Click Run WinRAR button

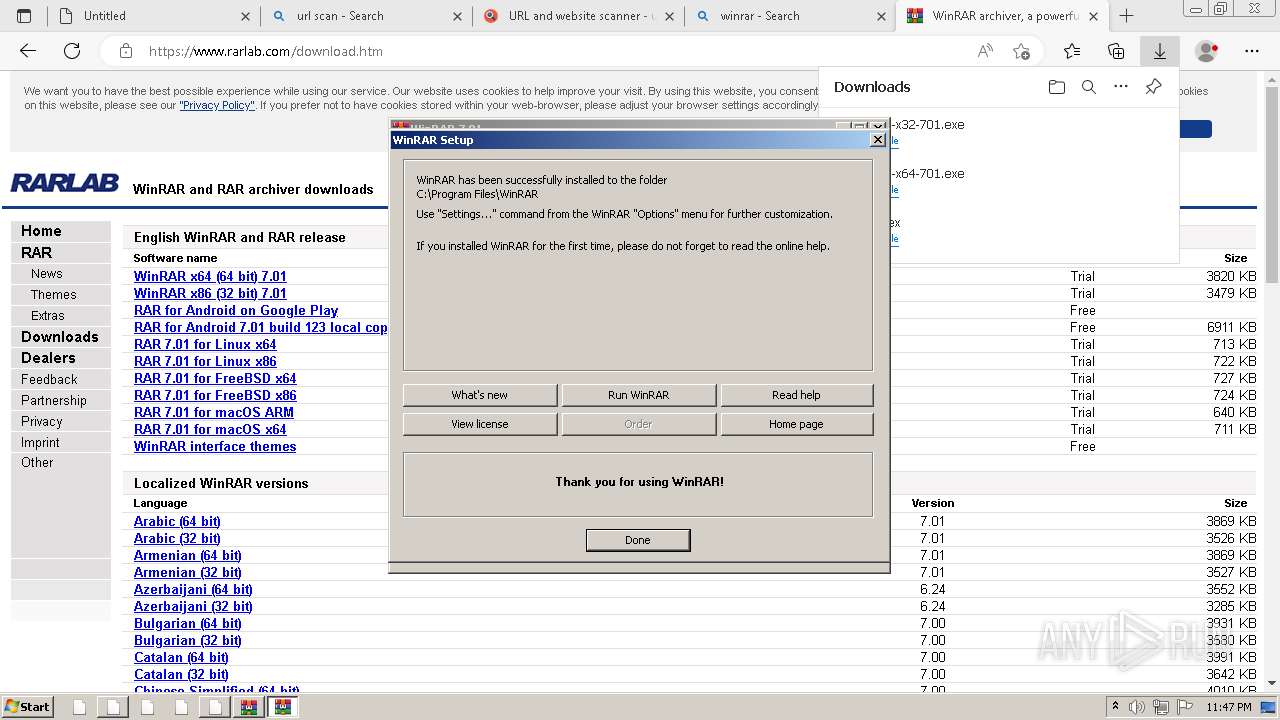pyautogui.click(x=638, y=395)
